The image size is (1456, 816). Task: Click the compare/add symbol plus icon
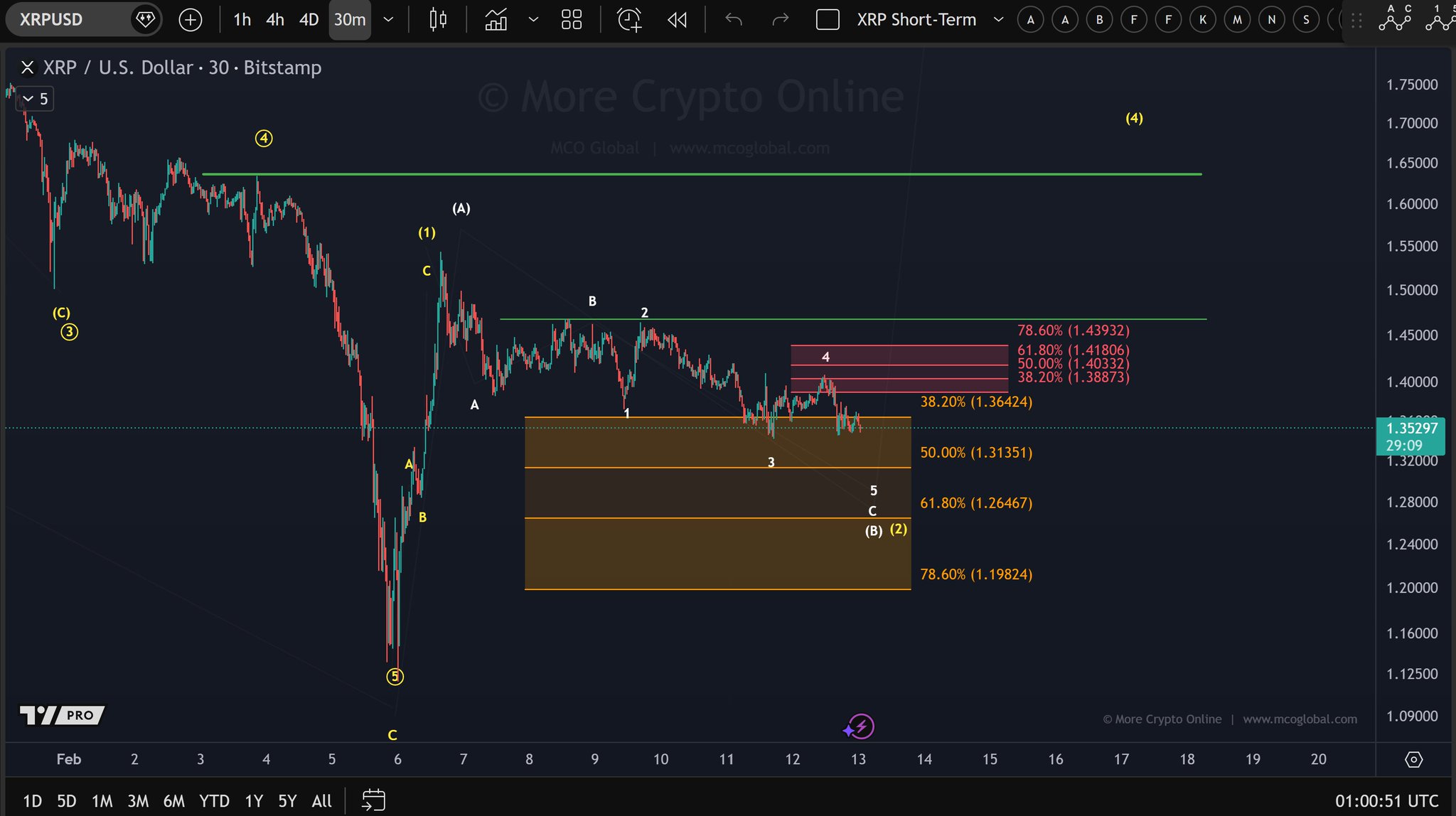[x=190, y=20]
